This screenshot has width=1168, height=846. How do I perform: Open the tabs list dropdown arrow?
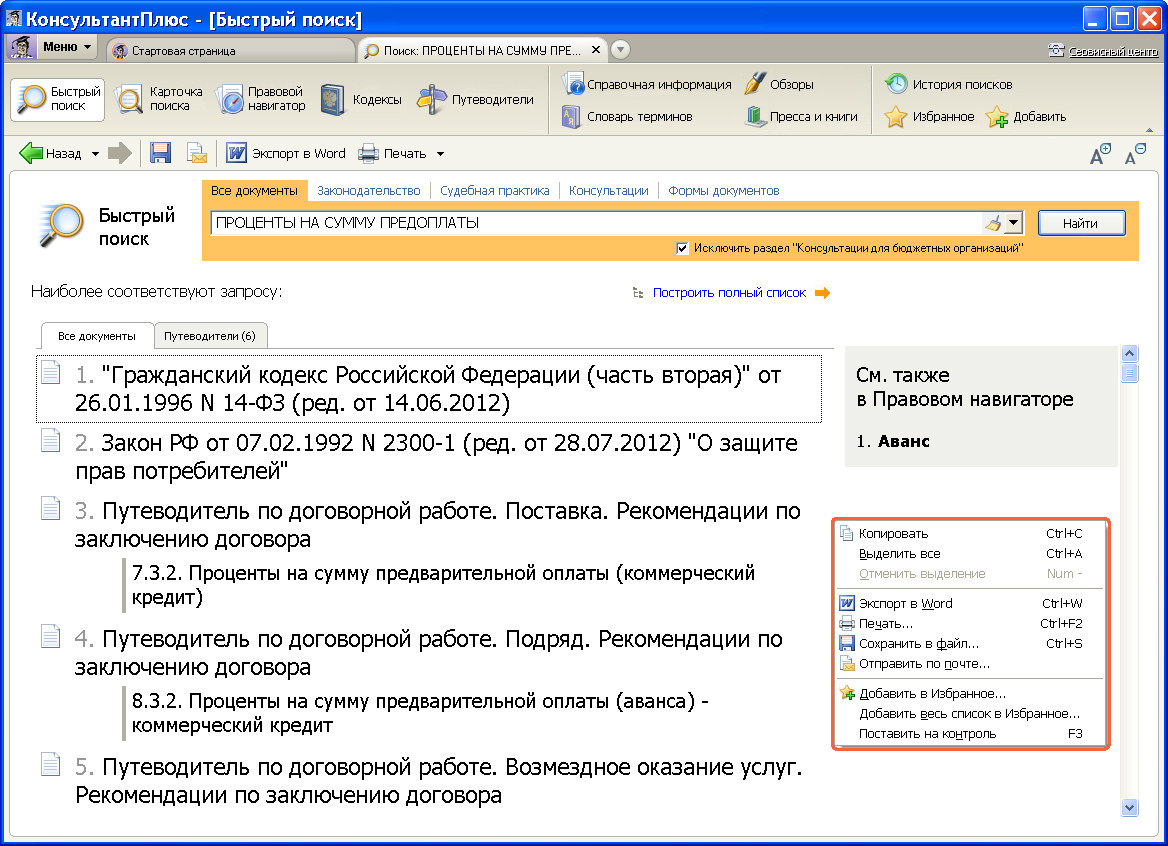tap(620, 50)
